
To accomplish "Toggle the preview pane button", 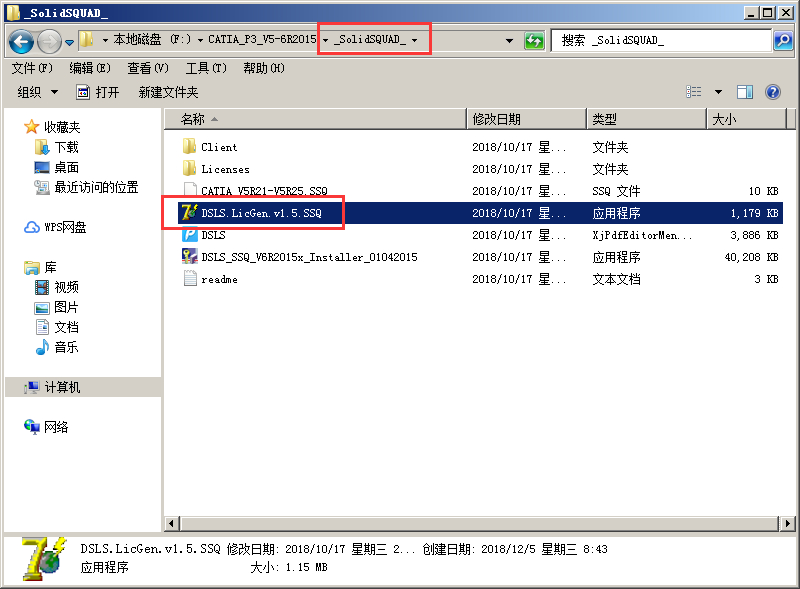I will coord(745,92).
